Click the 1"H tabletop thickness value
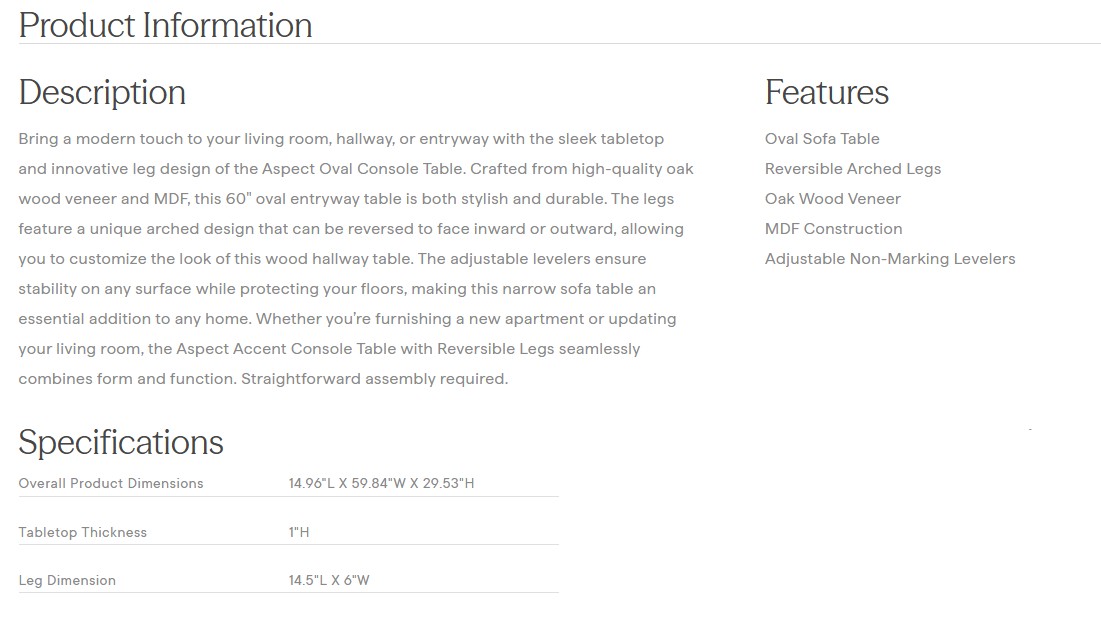This screenshot has height=630, width=1101. (299, 533)
